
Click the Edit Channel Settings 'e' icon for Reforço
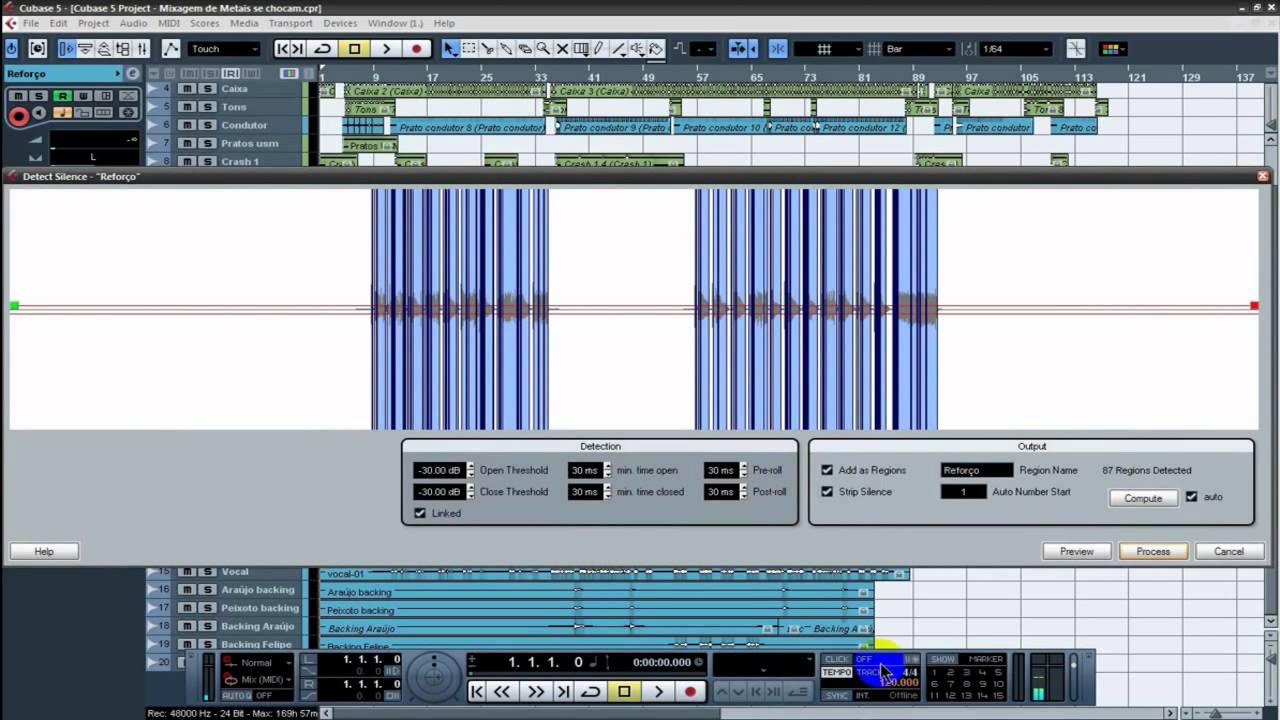tap(133, 73)
